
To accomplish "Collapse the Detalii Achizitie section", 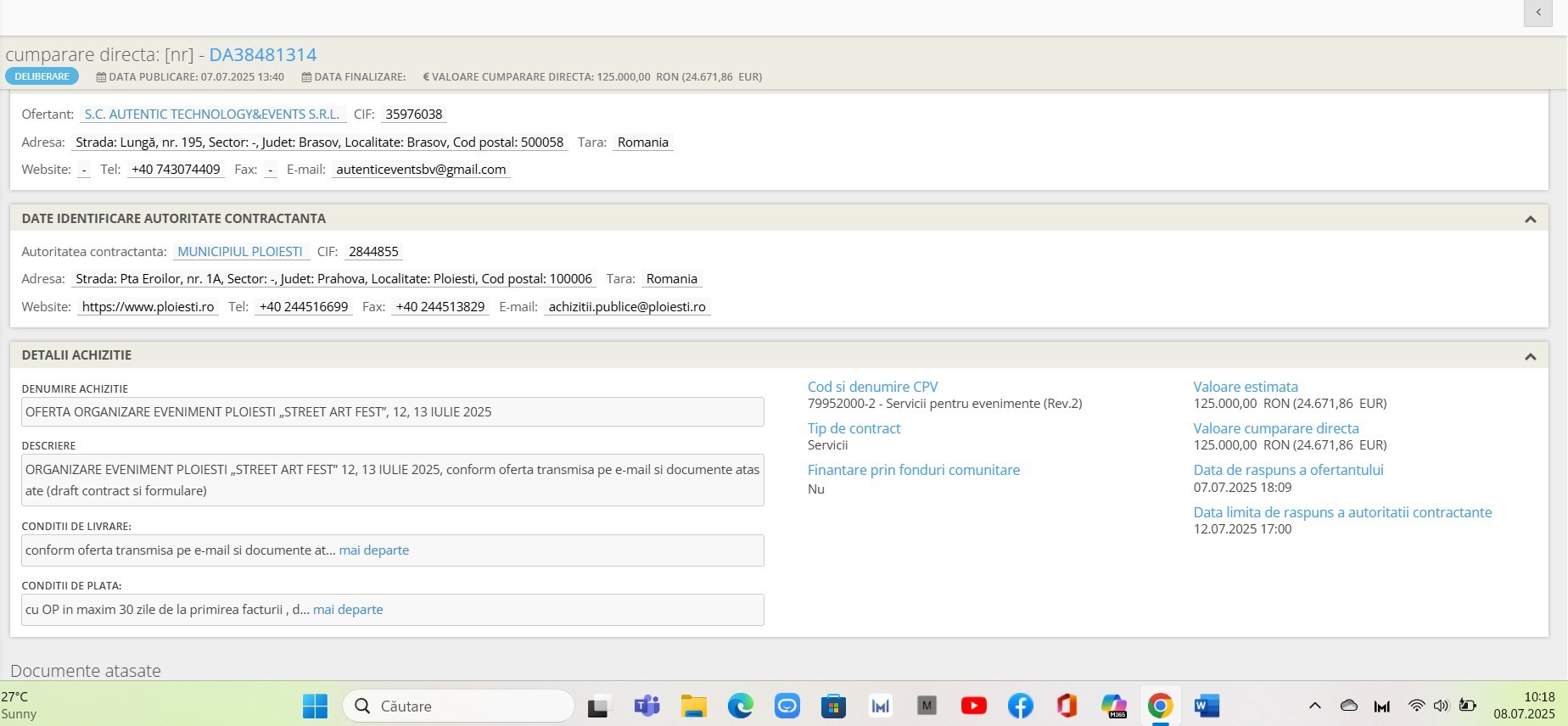I will tap(1530, 356).
